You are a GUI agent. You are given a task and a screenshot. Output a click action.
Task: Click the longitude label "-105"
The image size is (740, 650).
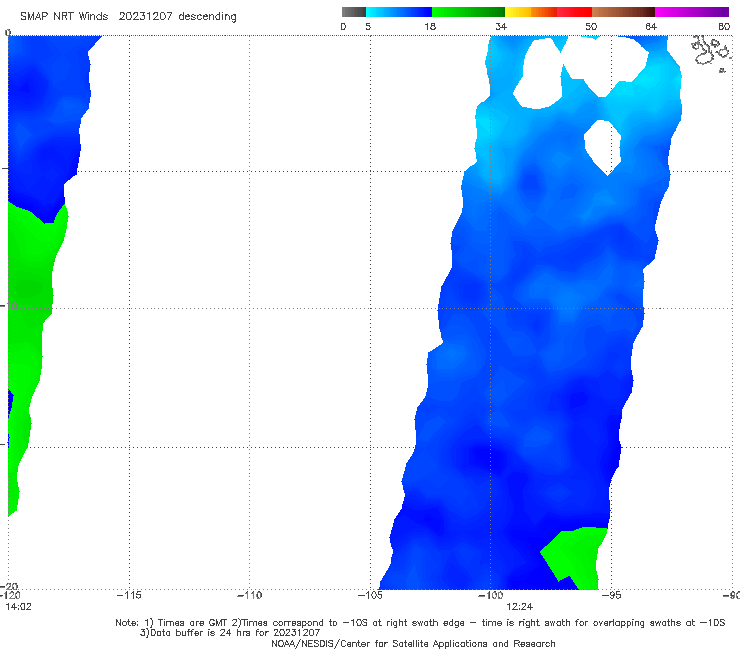coord(370,595)
